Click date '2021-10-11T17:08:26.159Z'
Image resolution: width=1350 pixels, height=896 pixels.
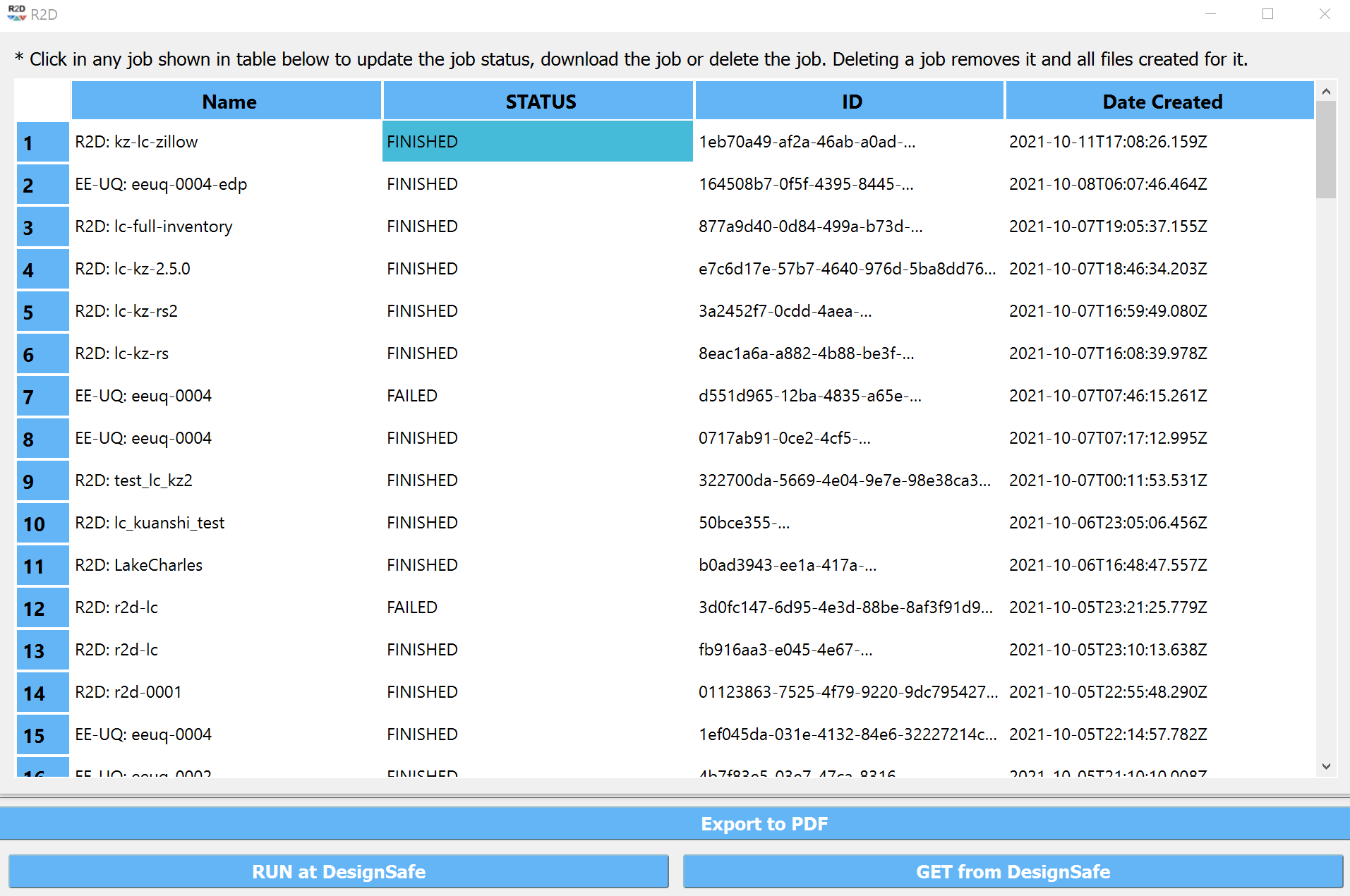pyautogui.click(x=1108, y=142)
